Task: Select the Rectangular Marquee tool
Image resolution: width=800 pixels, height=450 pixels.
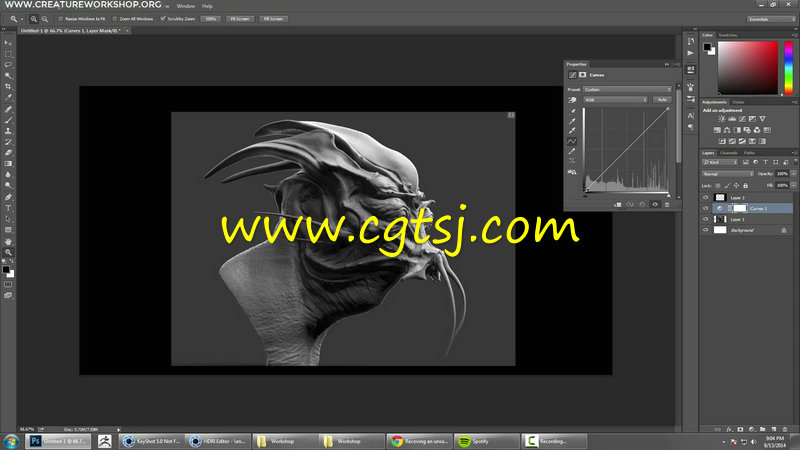Action: click(x=8, y=54)
